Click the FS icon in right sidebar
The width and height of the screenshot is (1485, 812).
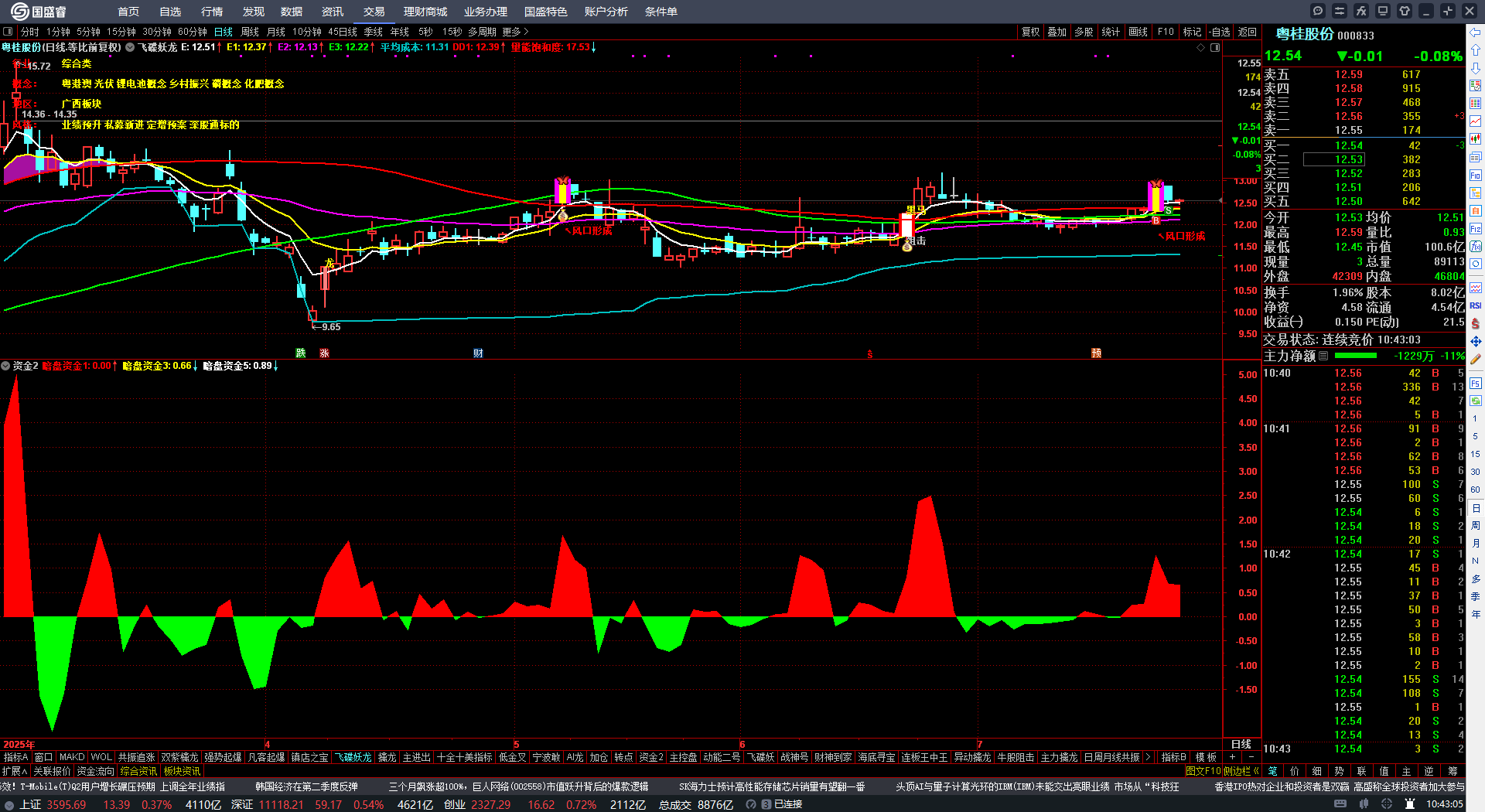(1476, 383)
